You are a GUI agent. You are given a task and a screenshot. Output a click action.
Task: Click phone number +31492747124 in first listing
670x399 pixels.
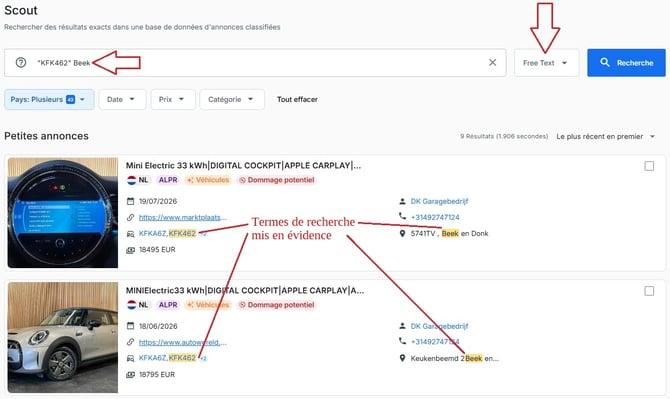tap(435, 217)
